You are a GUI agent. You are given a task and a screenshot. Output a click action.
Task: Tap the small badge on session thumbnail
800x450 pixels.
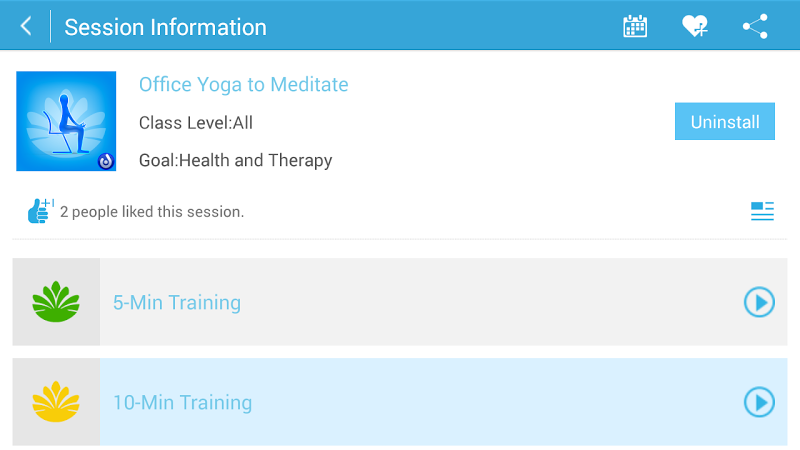(x=105, y=161)
